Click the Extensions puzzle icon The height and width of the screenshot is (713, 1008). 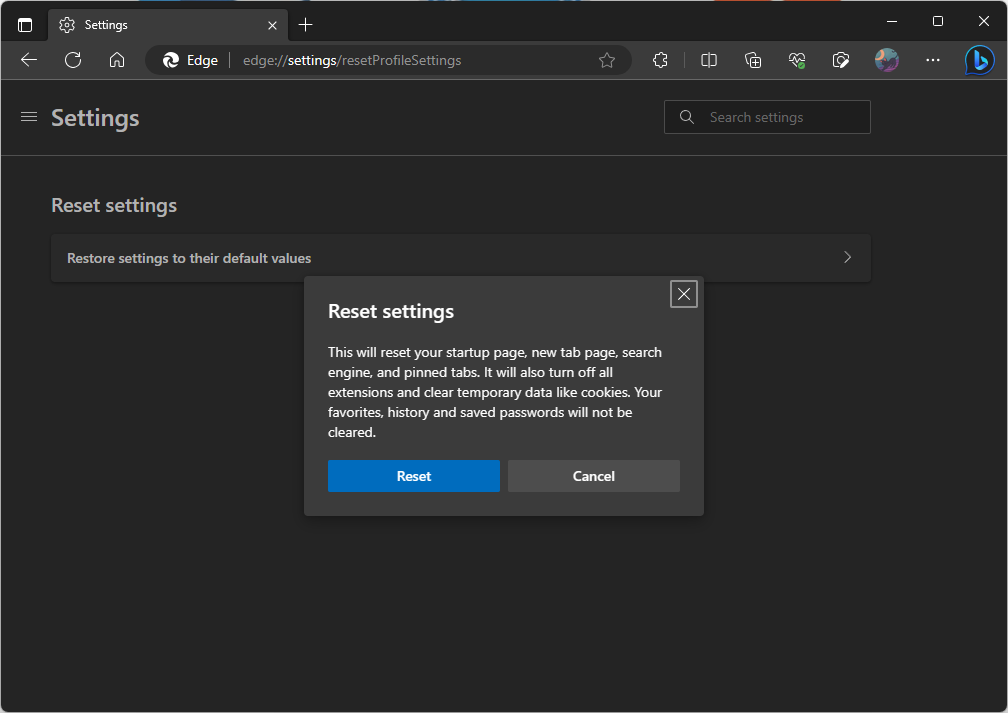pos(660,60)
